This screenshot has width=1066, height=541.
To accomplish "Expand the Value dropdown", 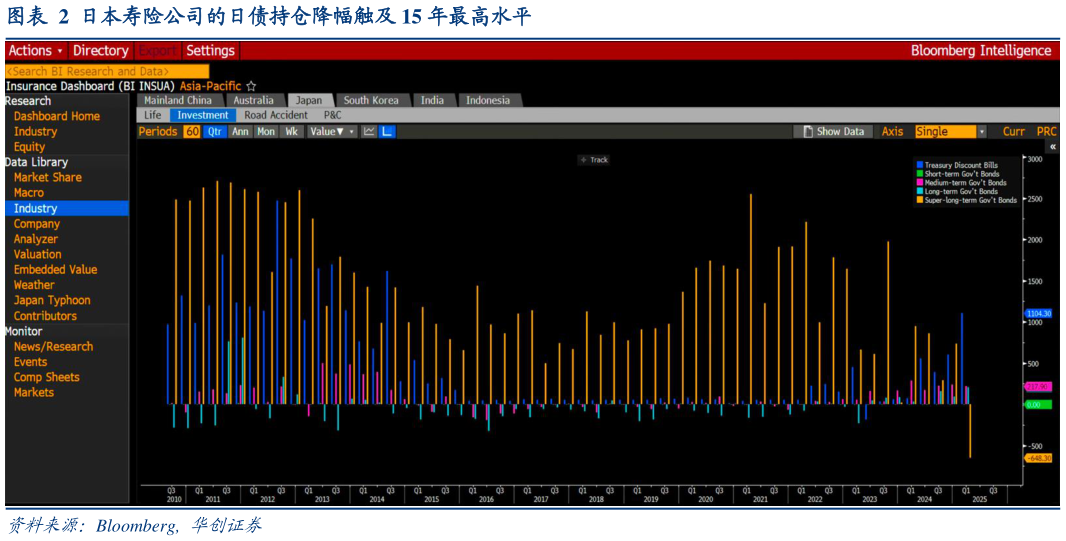I will click(332, 131).
